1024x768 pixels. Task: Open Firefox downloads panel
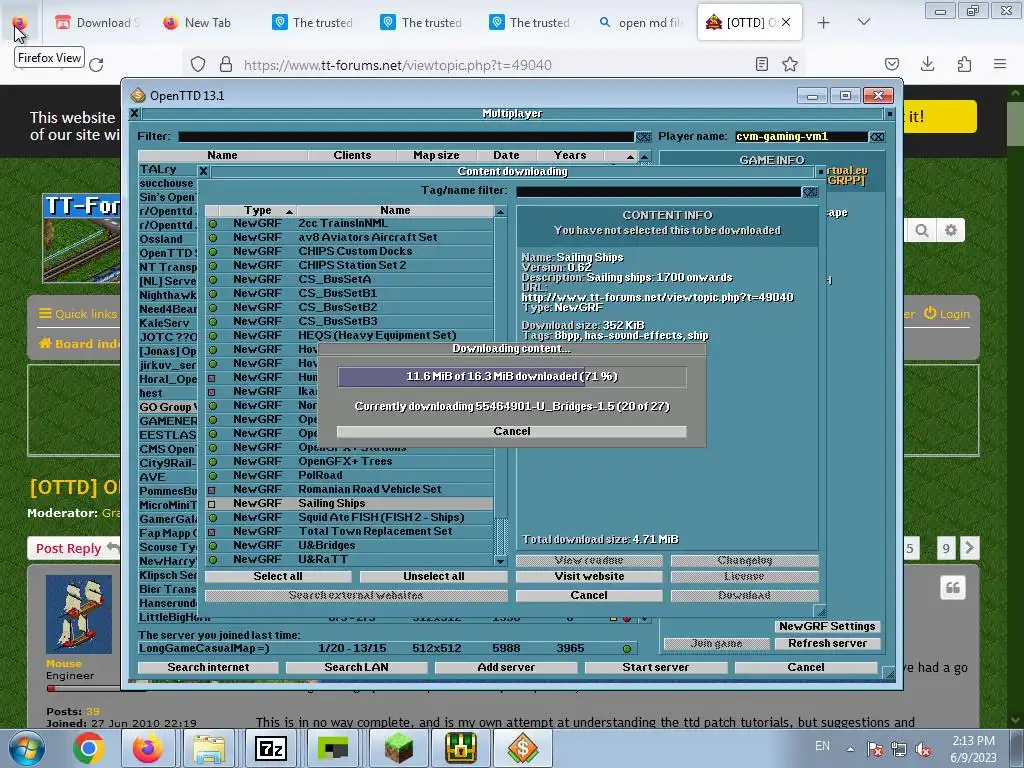(x=927, y=64)
